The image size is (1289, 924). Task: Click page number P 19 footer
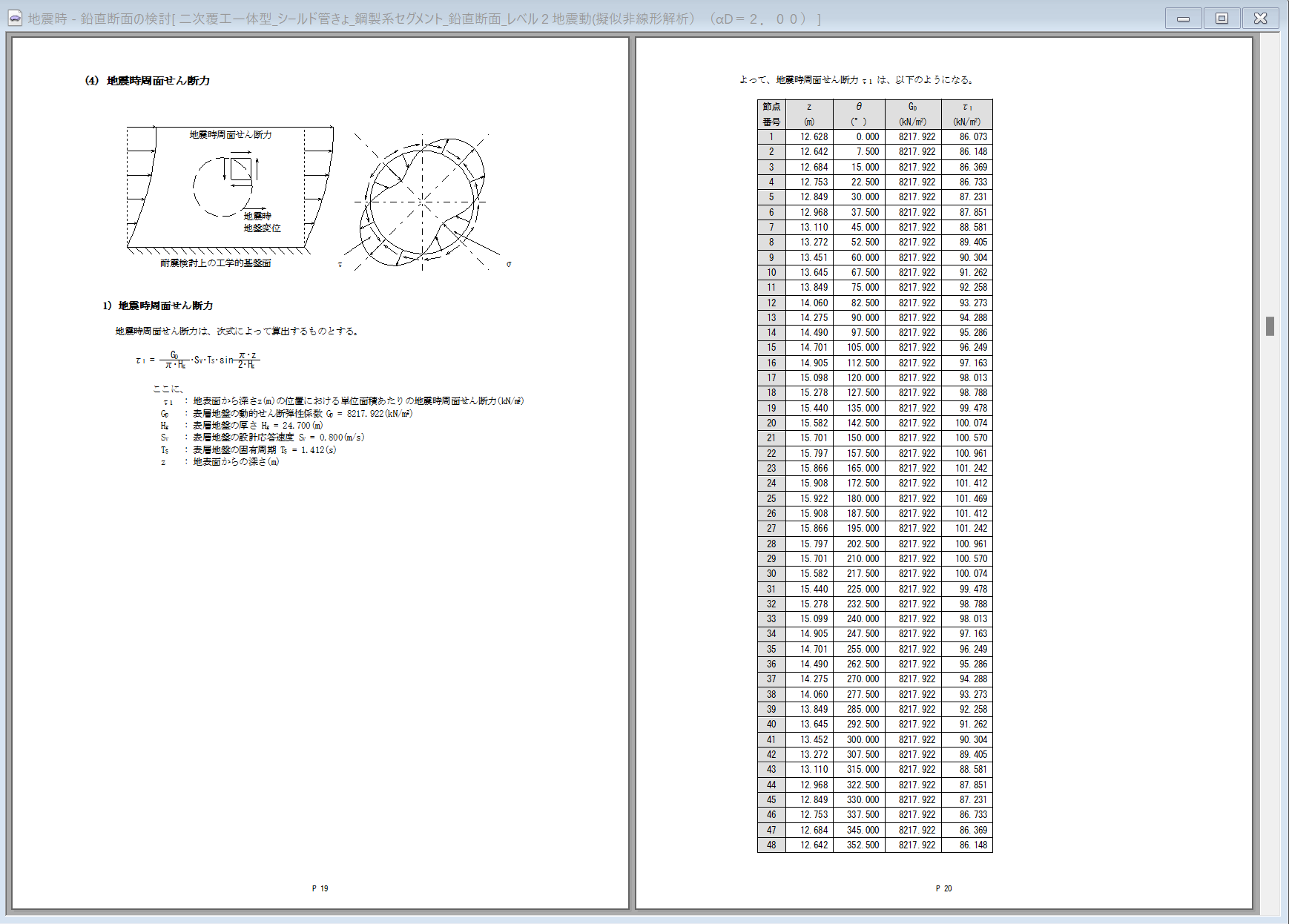click(x=320, y=888)
